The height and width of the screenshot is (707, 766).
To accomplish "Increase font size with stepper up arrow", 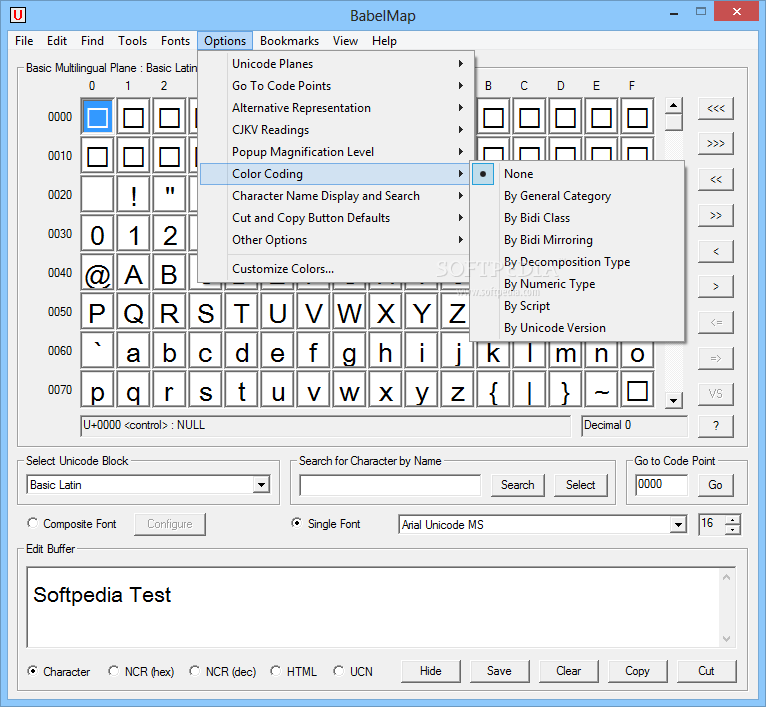I will [733, 520].
